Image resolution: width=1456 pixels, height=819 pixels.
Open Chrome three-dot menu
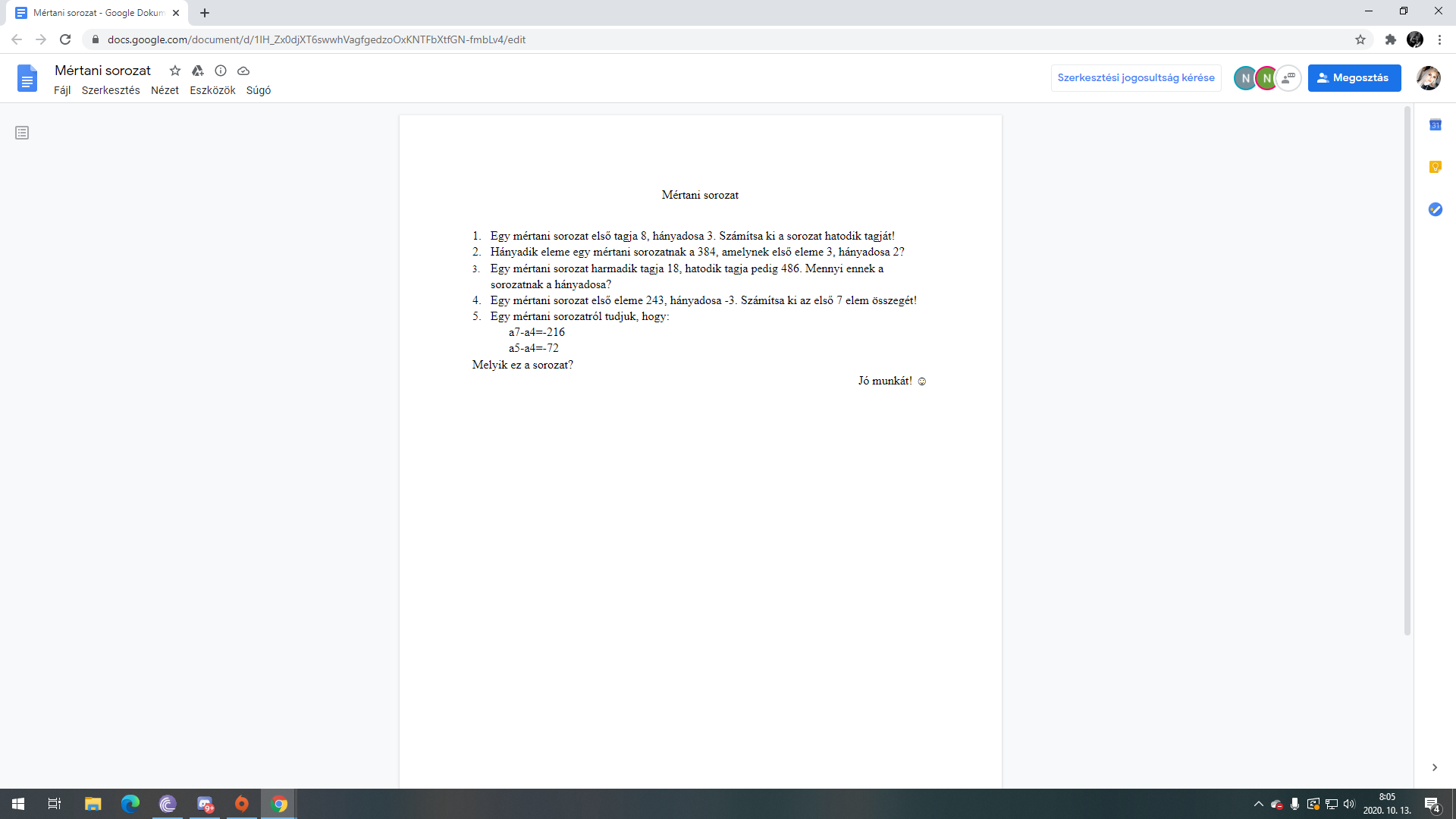(x=1439, y=39)
